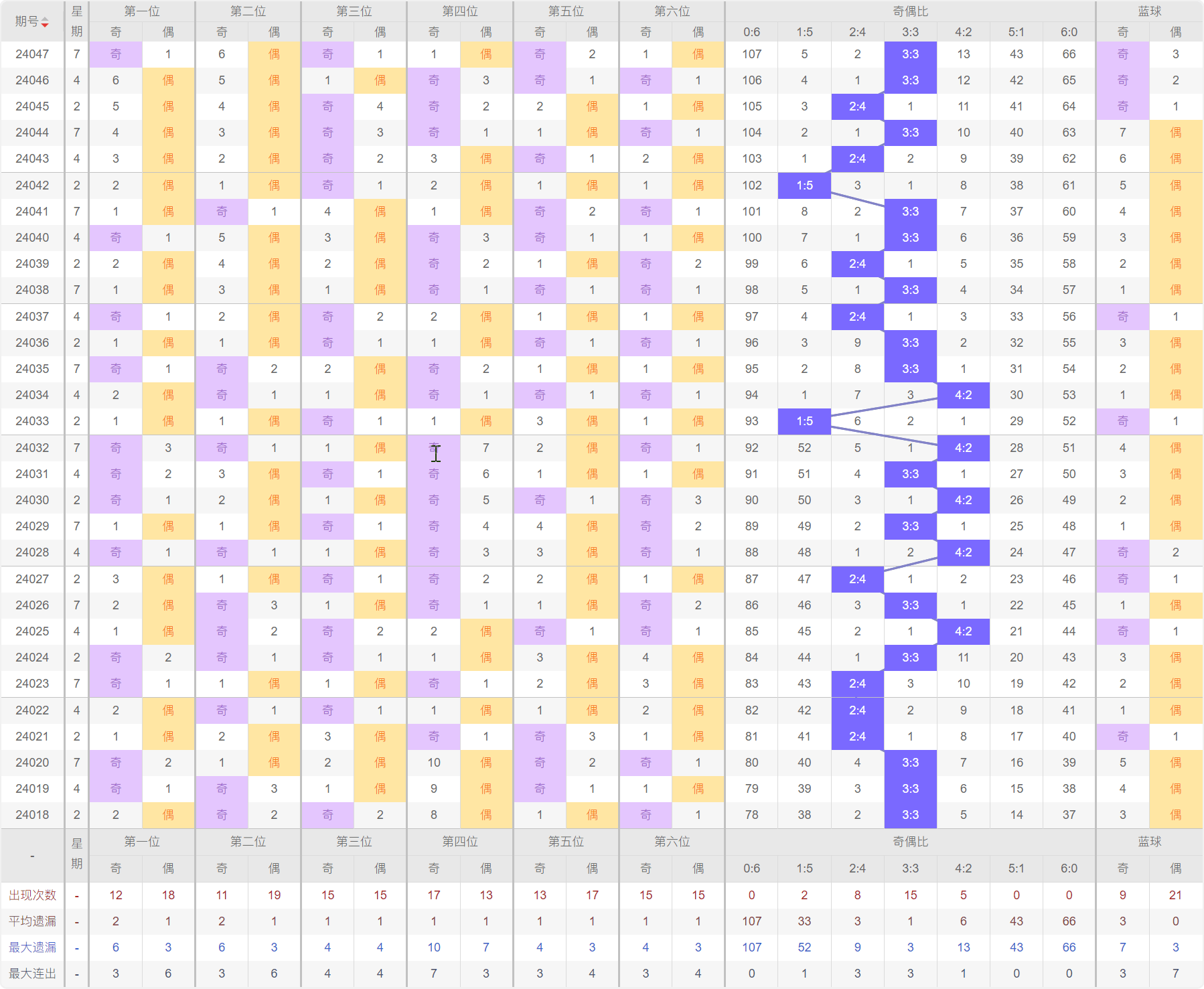Click the top 5:1 column header
Viewport: 1204px width, 989px height.
pyautogui.click(x=1016, y=32)
